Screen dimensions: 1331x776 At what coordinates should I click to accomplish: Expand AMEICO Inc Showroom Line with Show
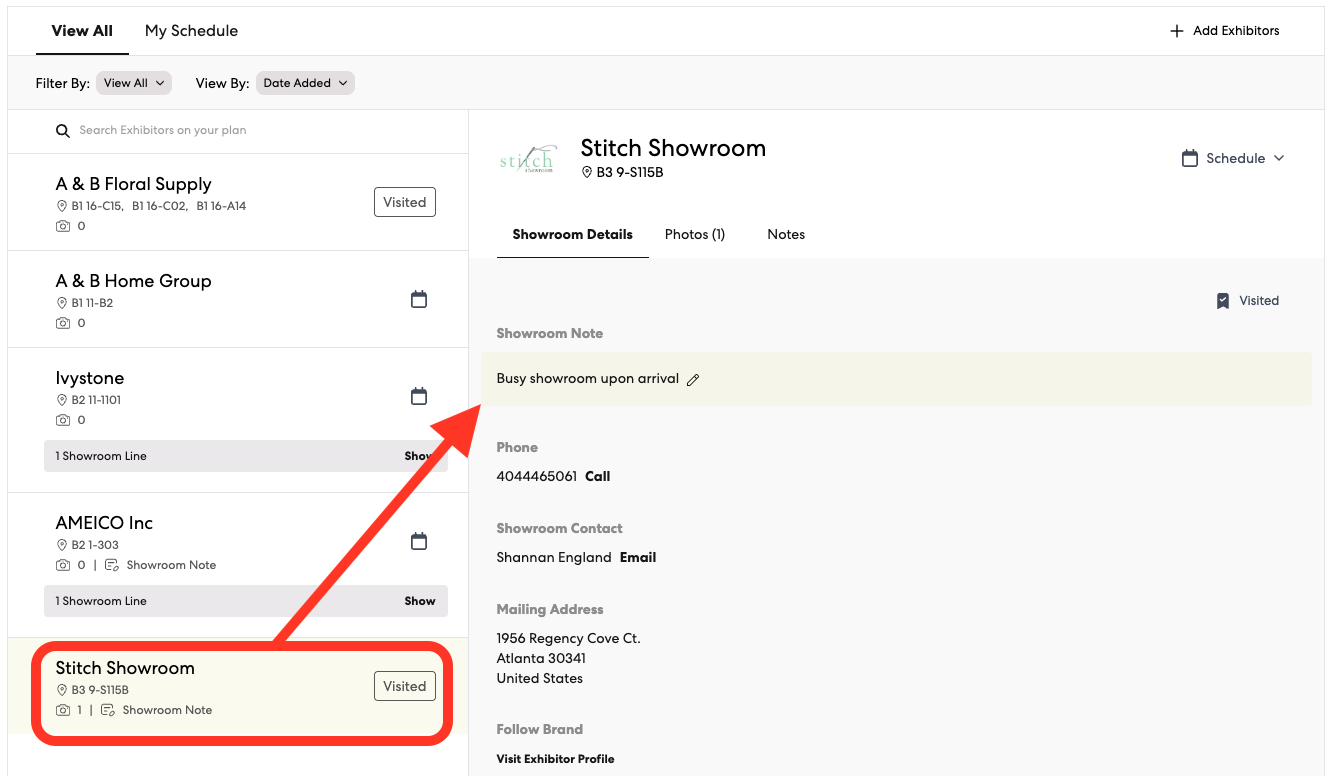pos(420,601)
